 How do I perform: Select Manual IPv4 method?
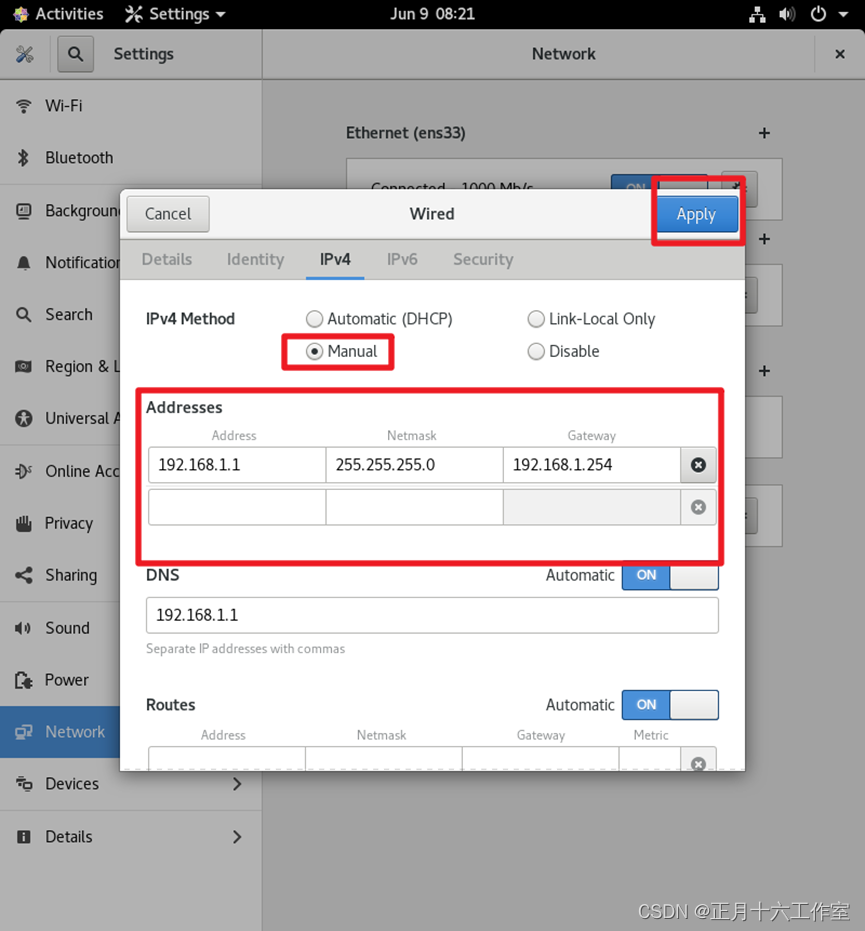(x=341, y=352)
